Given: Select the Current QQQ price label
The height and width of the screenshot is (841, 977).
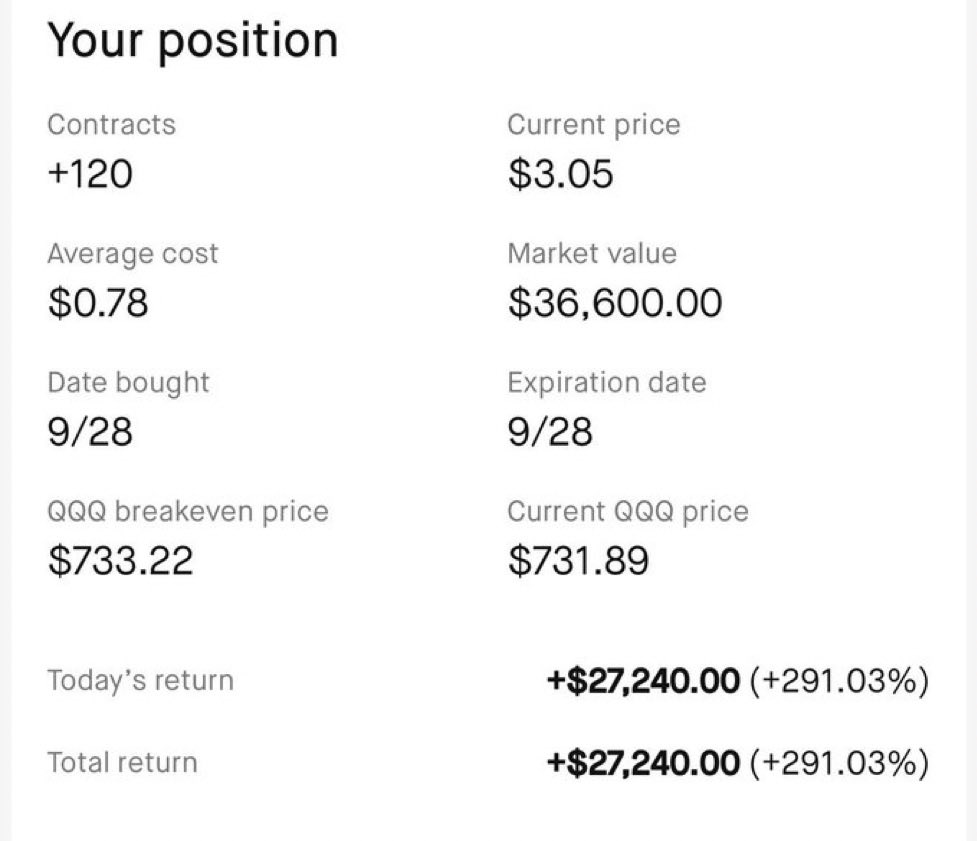Looking at the screenshot, I should tap(628, 512).
